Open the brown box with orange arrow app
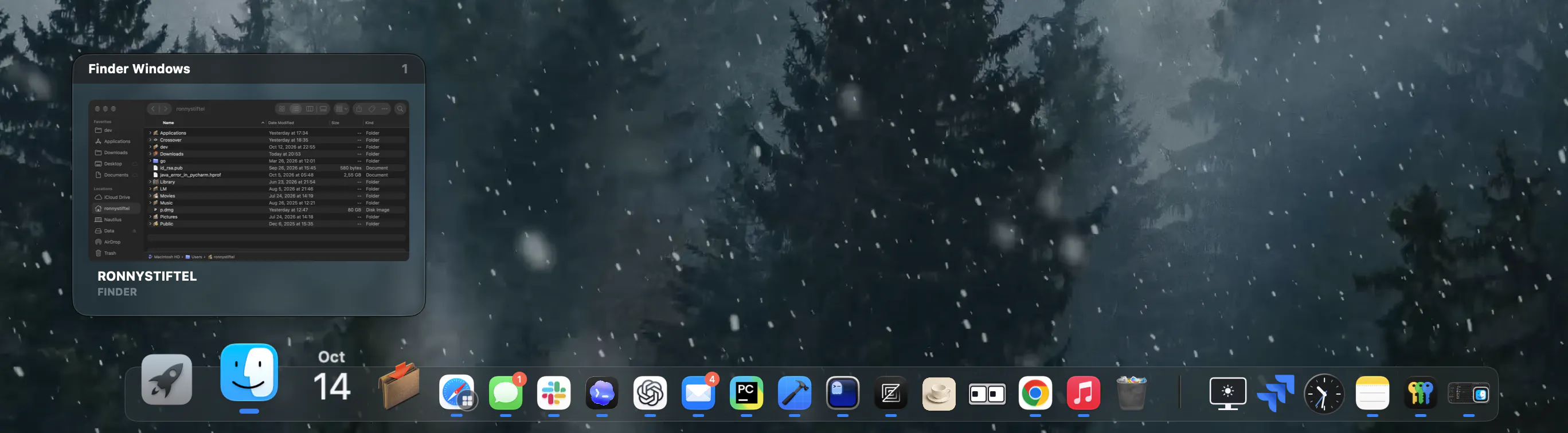Image resolution: width=1568 pixels, height=433 pixels. coord(399,385)
